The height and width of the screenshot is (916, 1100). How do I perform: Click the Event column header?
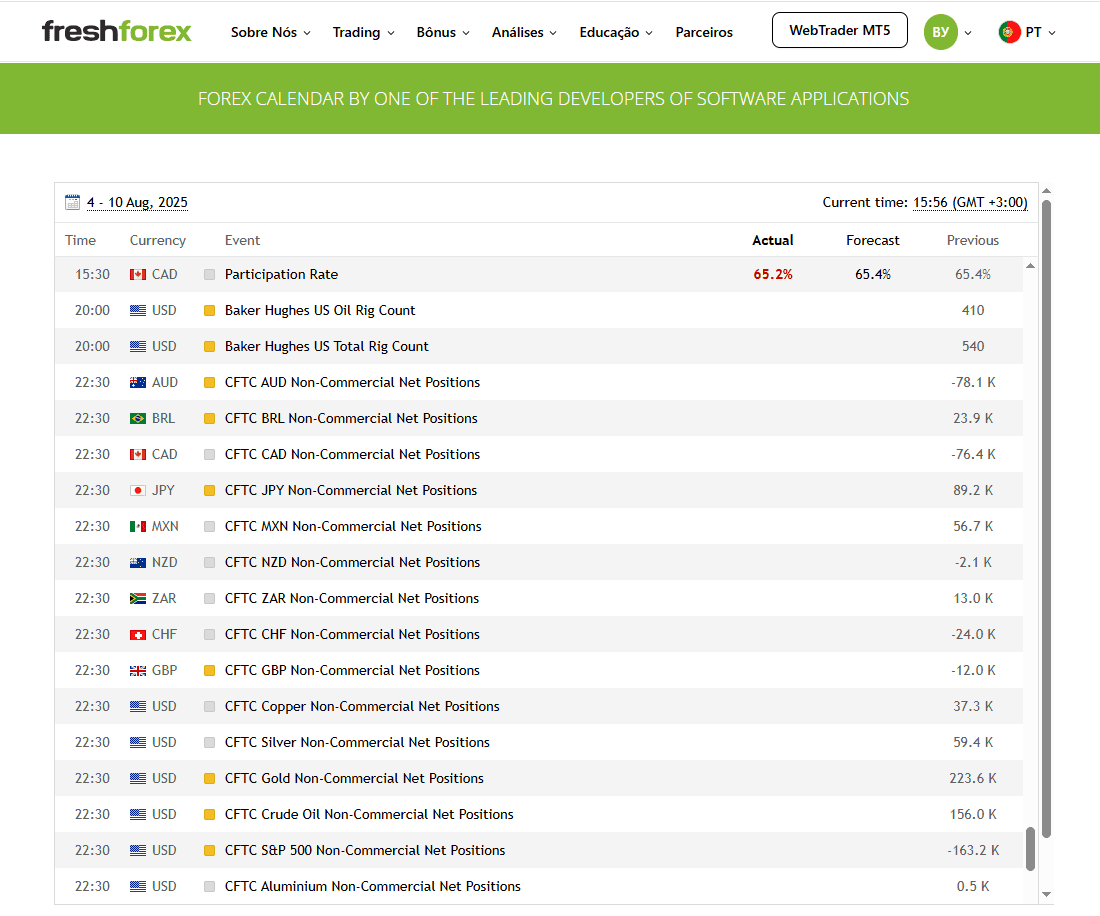[242, 240]
